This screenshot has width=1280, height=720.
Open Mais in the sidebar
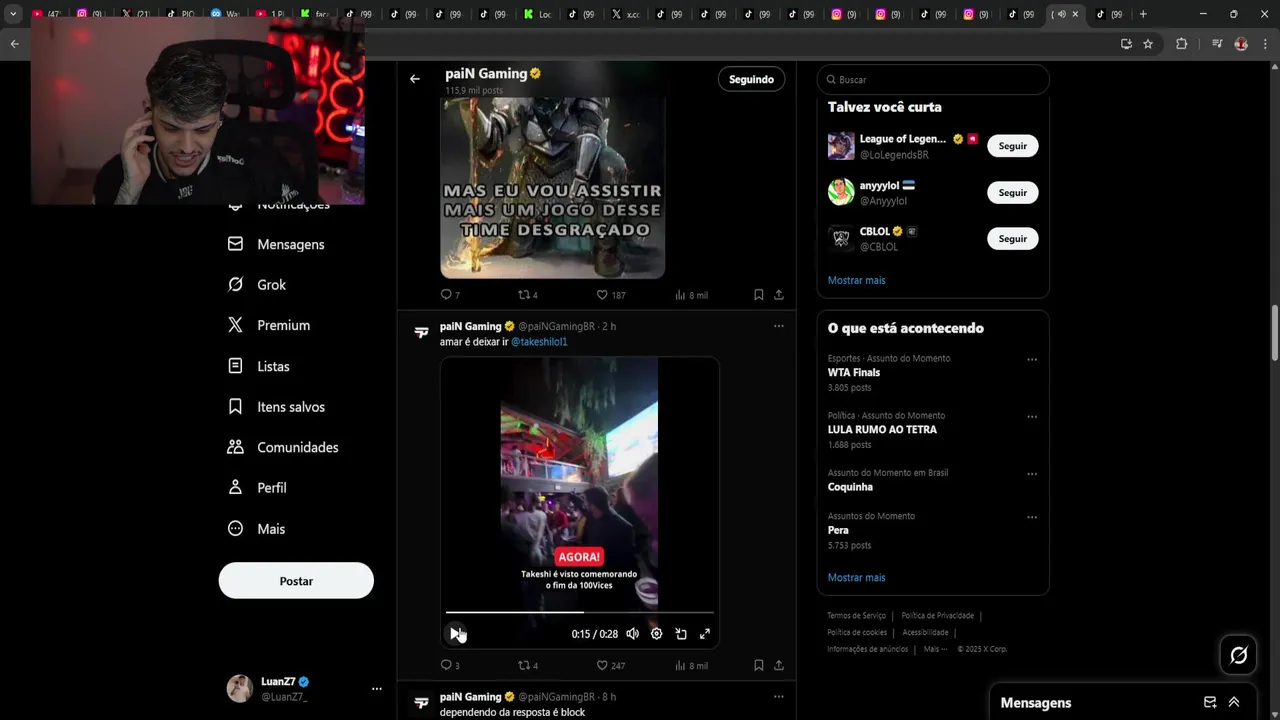tap(257, 529)
